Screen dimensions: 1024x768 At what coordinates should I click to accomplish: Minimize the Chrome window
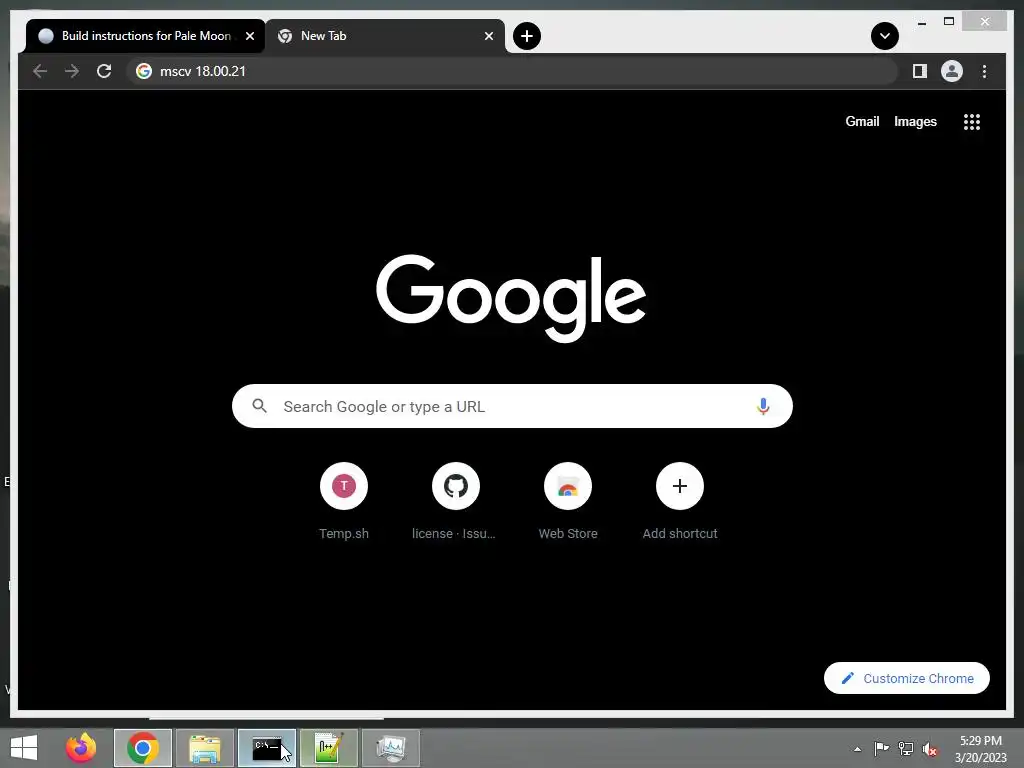[x=921, y=22]
